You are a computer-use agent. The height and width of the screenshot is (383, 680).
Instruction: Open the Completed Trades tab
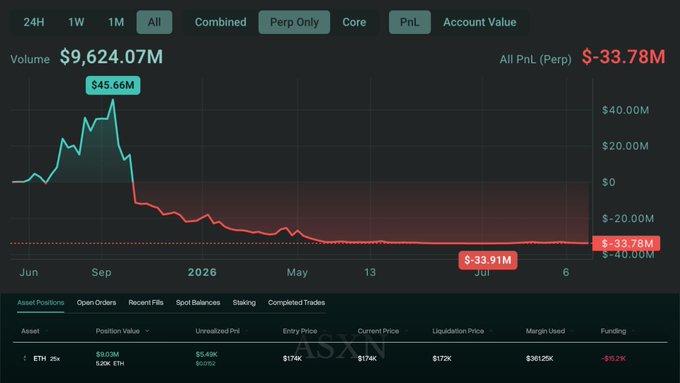tap(296, 302)
